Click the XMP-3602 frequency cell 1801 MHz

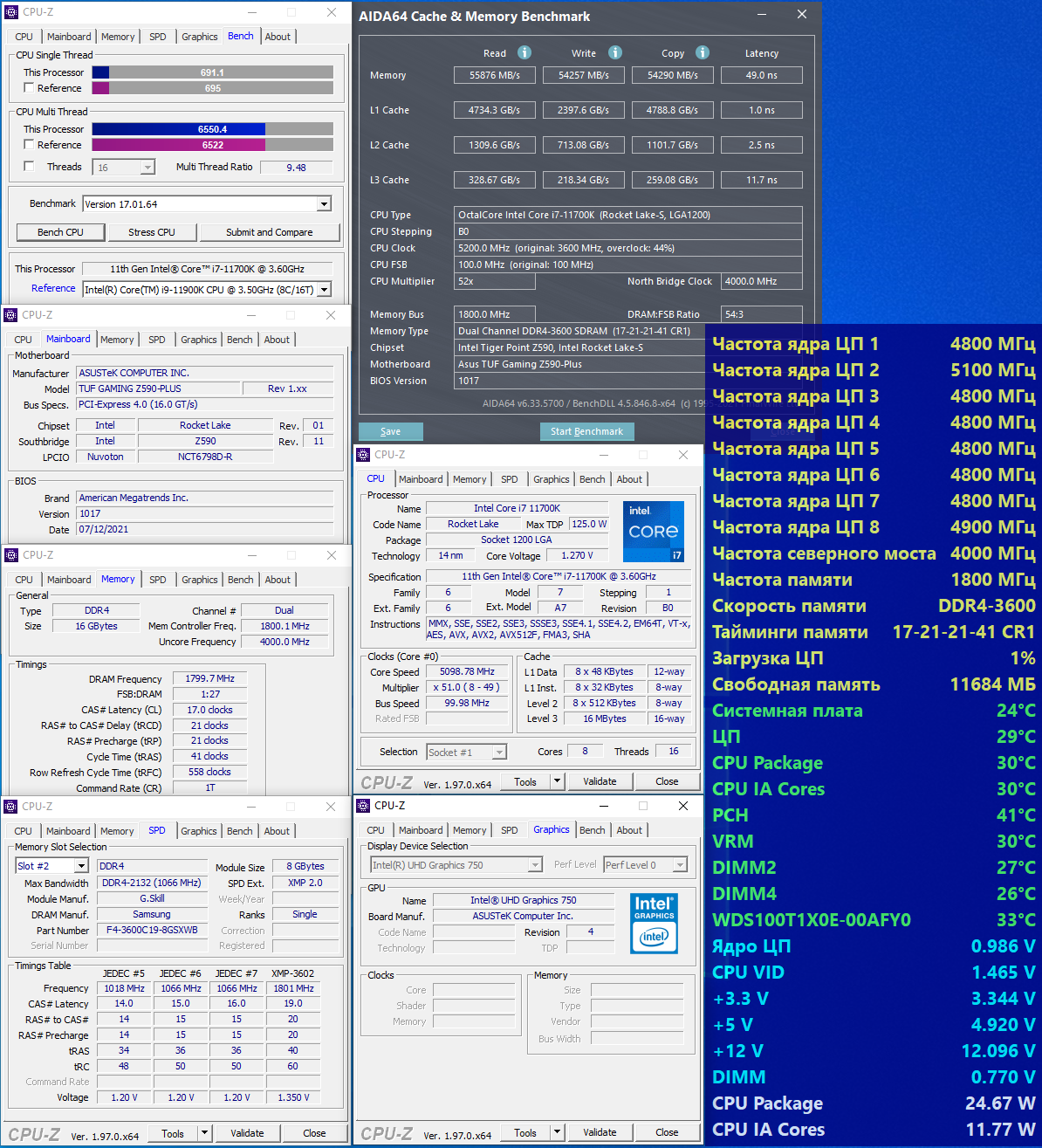pyautogui.click(x=293, y=988)
